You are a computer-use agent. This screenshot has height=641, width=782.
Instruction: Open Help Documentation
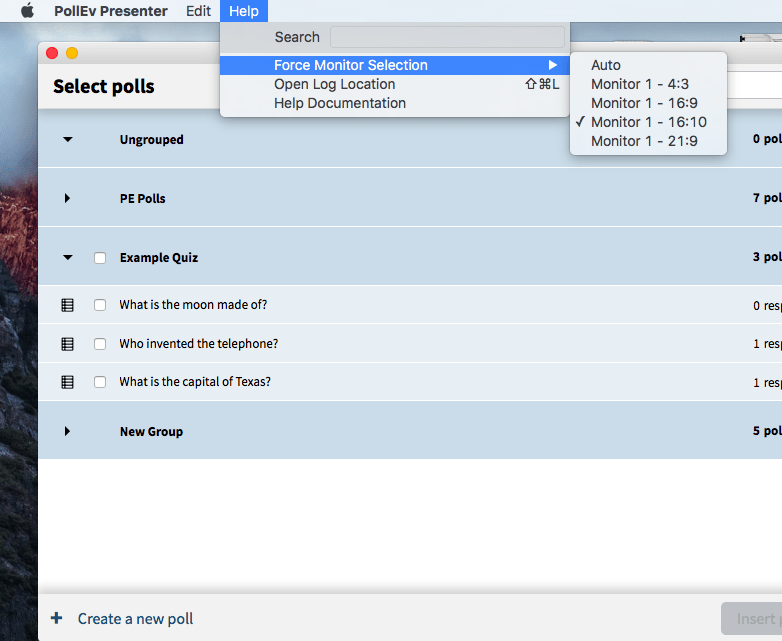point(395,103)
